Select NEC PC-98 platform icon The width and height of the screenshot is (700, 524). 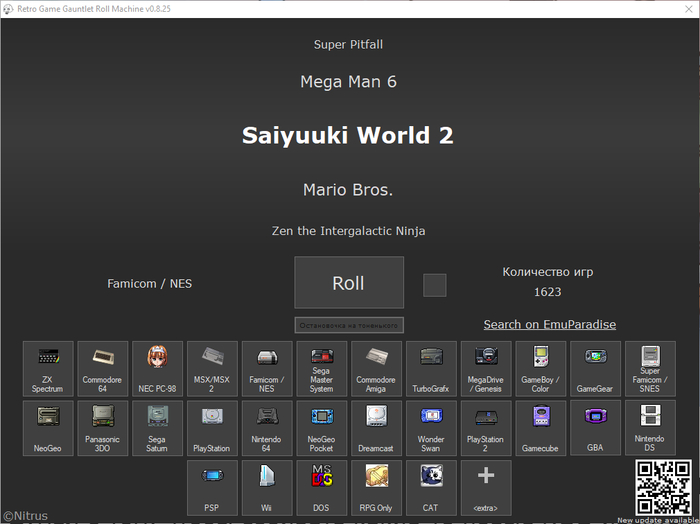[157, 369]
